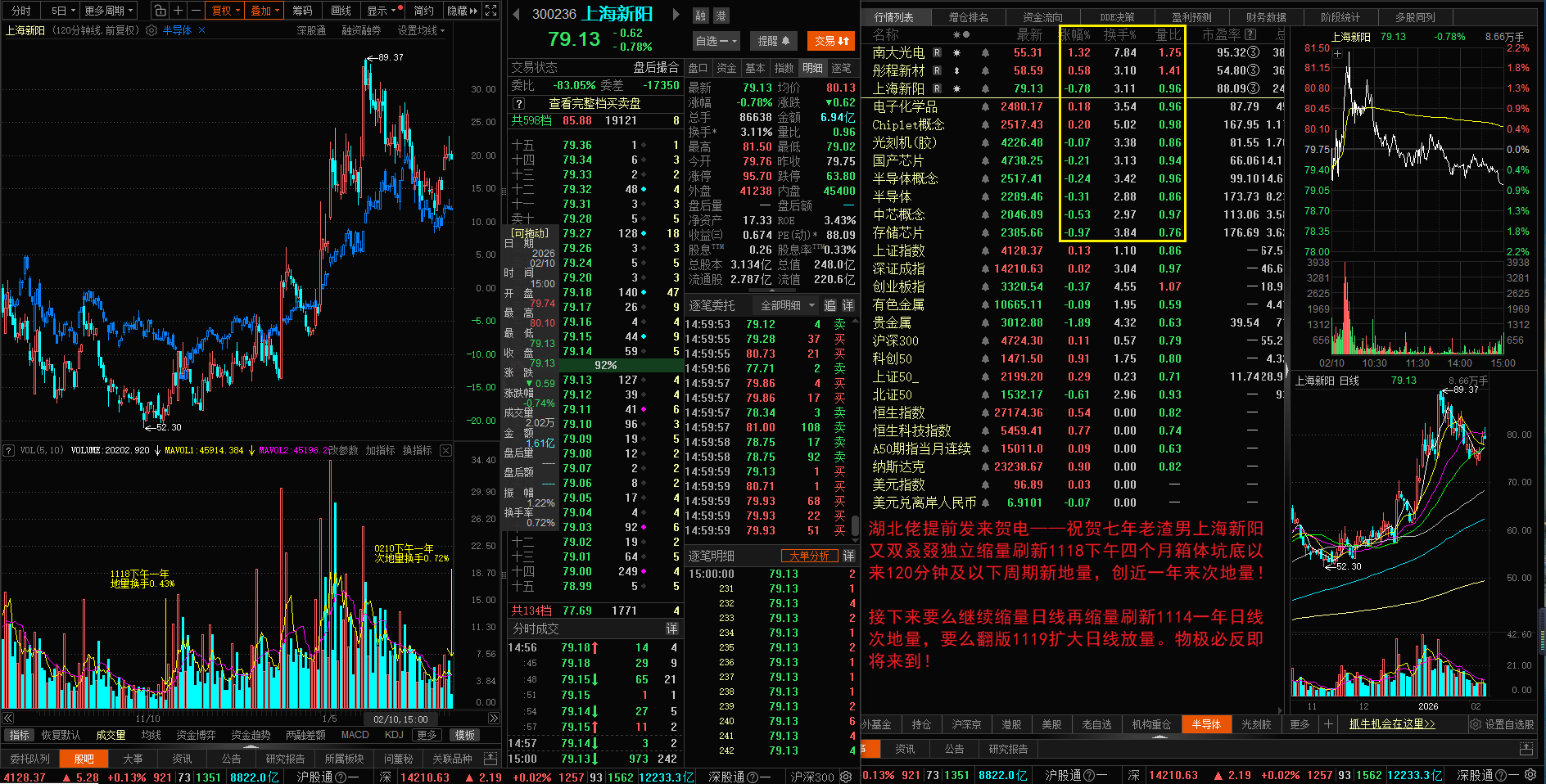
Task: Click chart horizontal scrollbar right arrow
Action: click(493, 719)
